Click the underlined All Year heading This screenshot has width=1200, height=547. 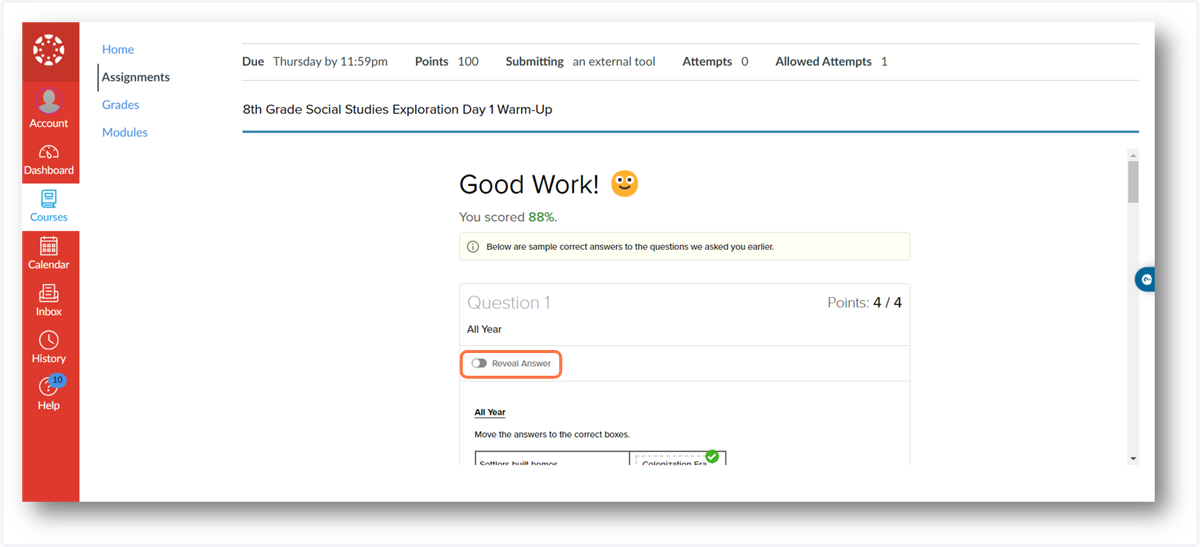[x=490, y=412]
